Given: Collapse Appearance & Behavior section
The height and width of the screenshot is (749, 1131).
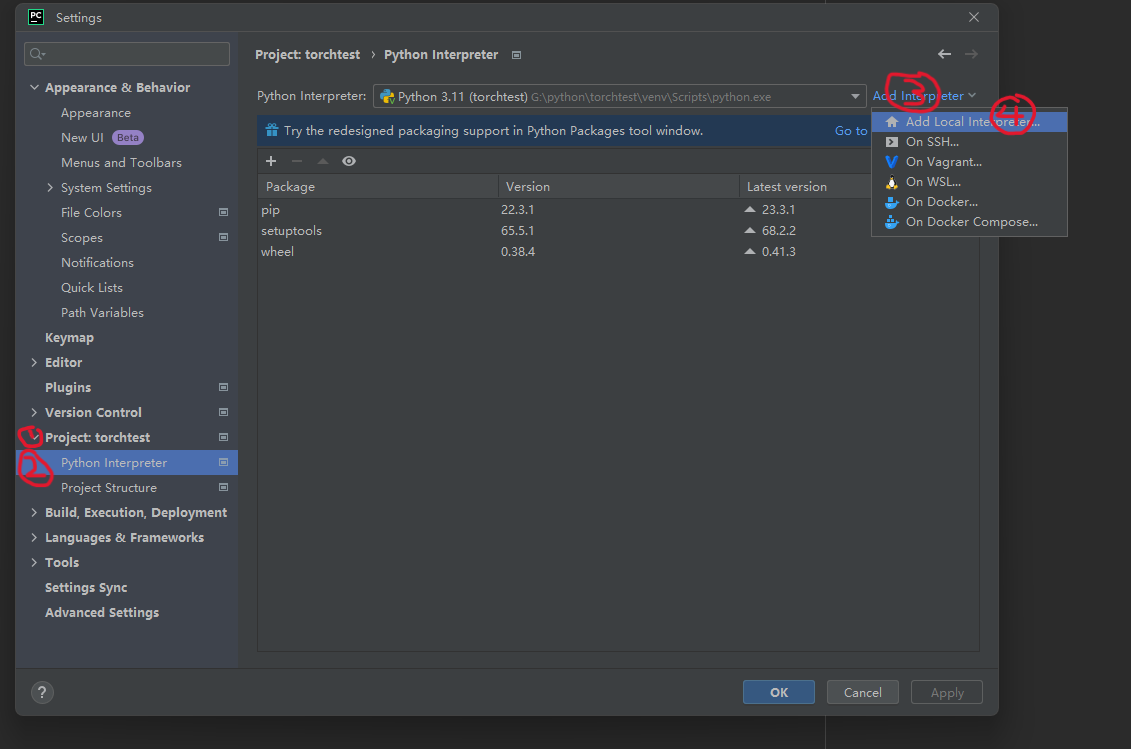Looking at the screenshot, I should click(34, 87).
